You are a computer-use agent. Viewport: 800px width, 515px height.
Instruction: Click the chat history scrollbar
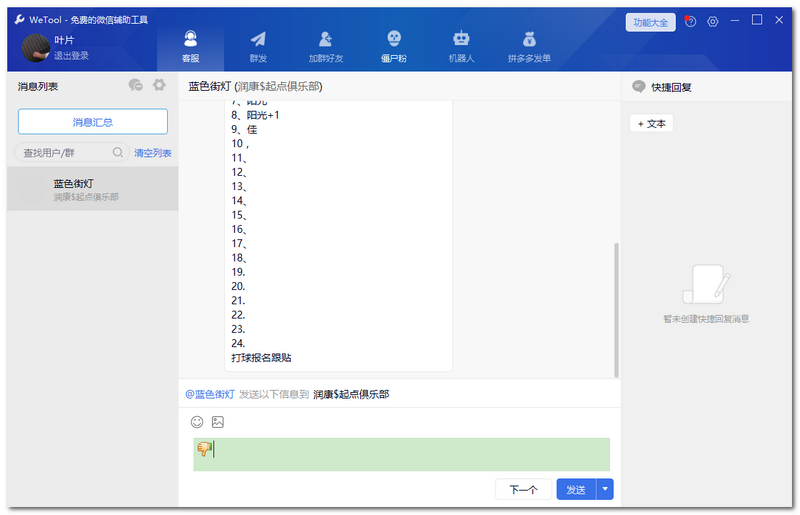(x=616, y=310)
